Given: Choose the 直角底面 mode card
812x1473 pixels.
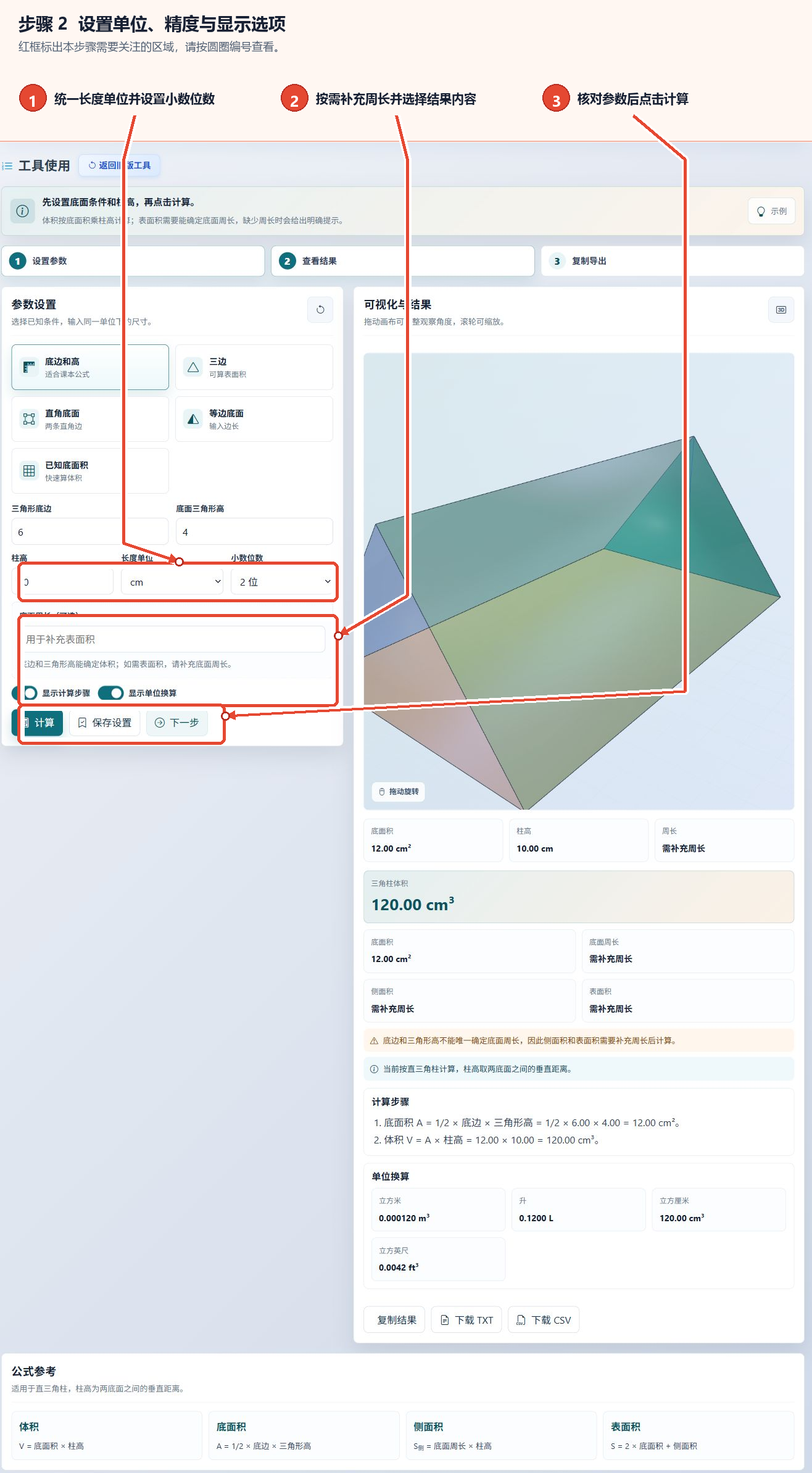Looking at the screenshot, I should [x=90, y=419].
